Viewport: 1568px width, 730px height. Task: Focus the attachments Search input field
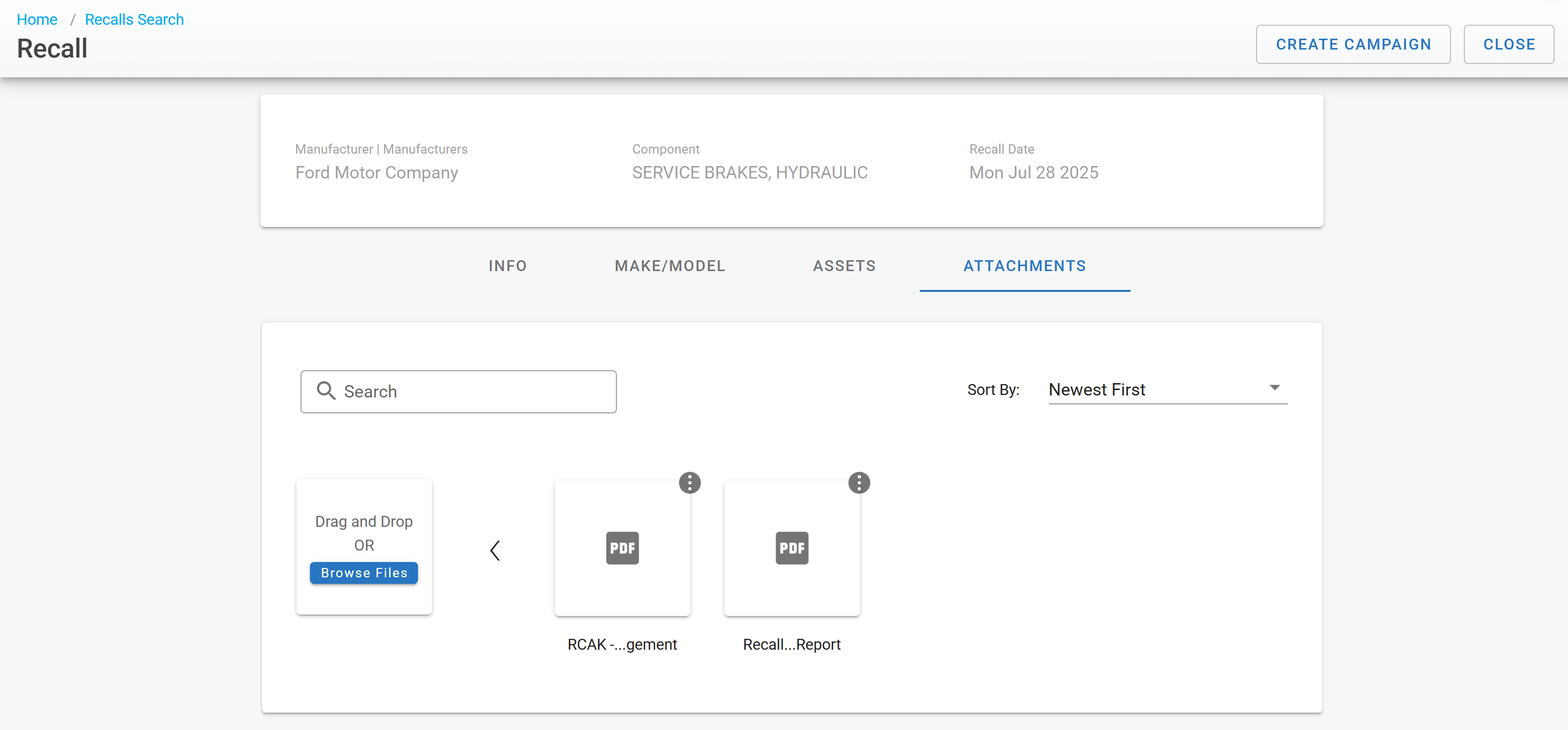(475, 392)
